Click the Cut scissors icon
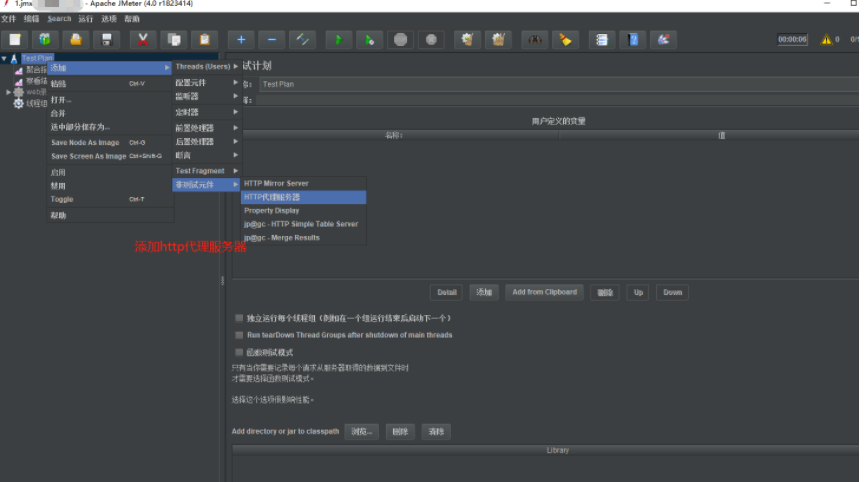This screenshot has height=482, width=864. (143, 40)
